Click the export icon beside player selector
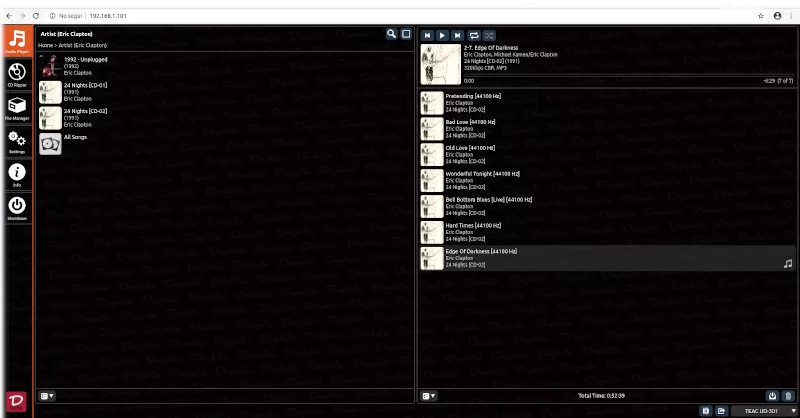 pyautogui.click(x=721, y=411)
